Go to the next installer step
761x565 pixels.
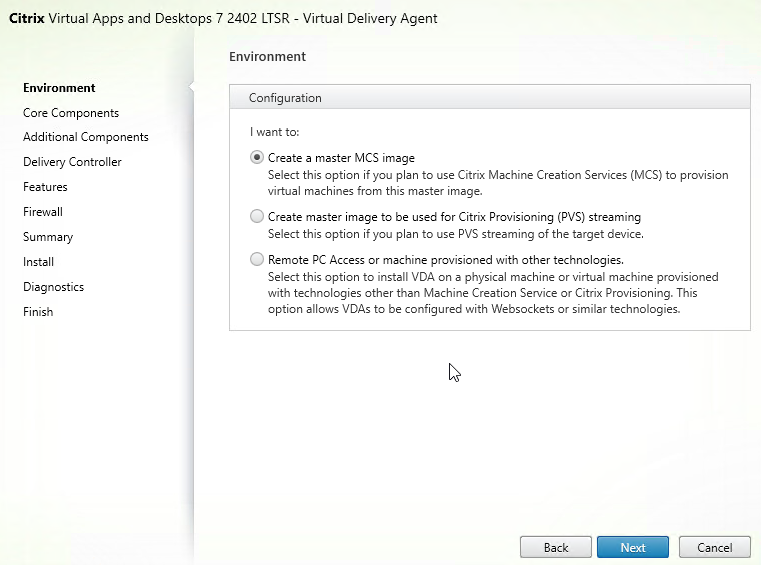633,548
